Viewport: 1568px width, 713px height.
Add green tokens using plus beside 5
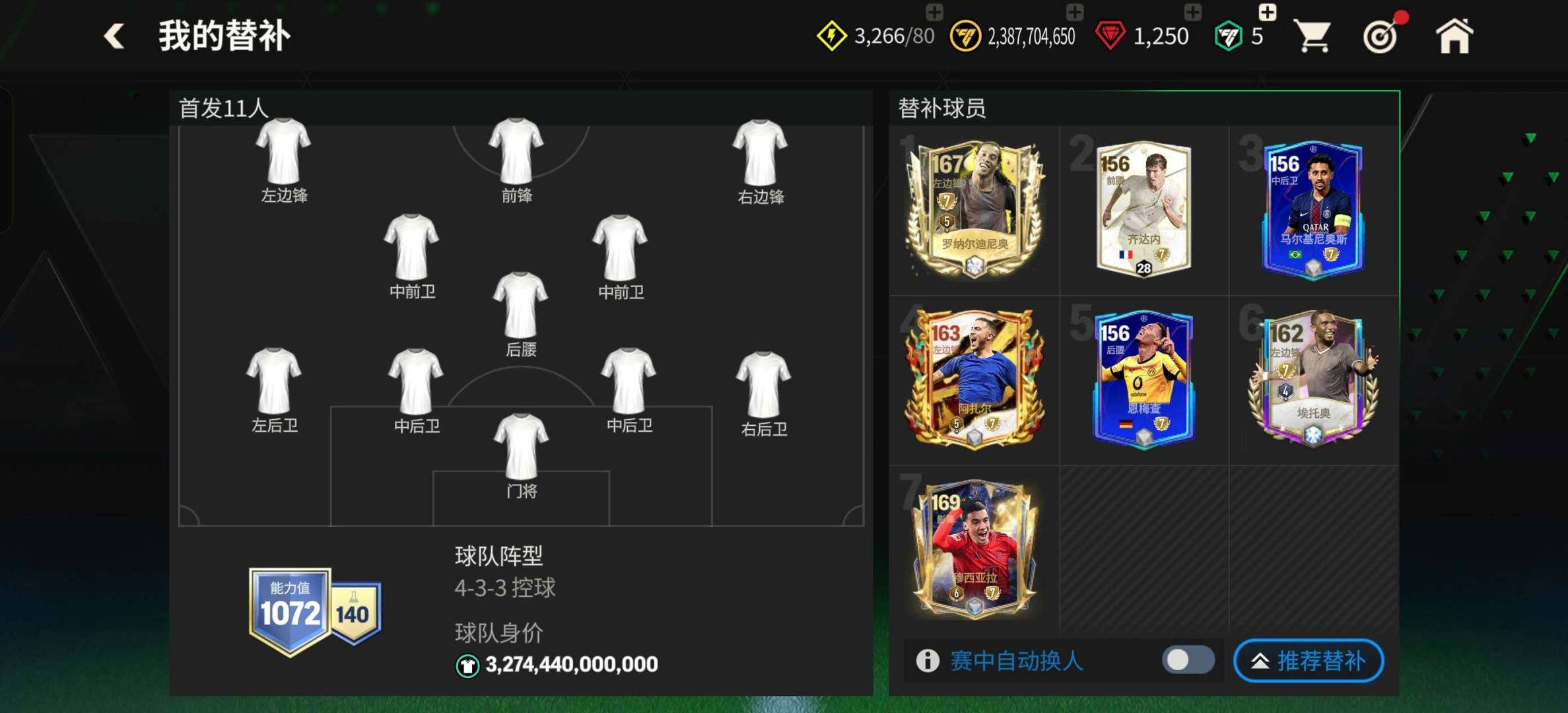(x=1267, y=11)
